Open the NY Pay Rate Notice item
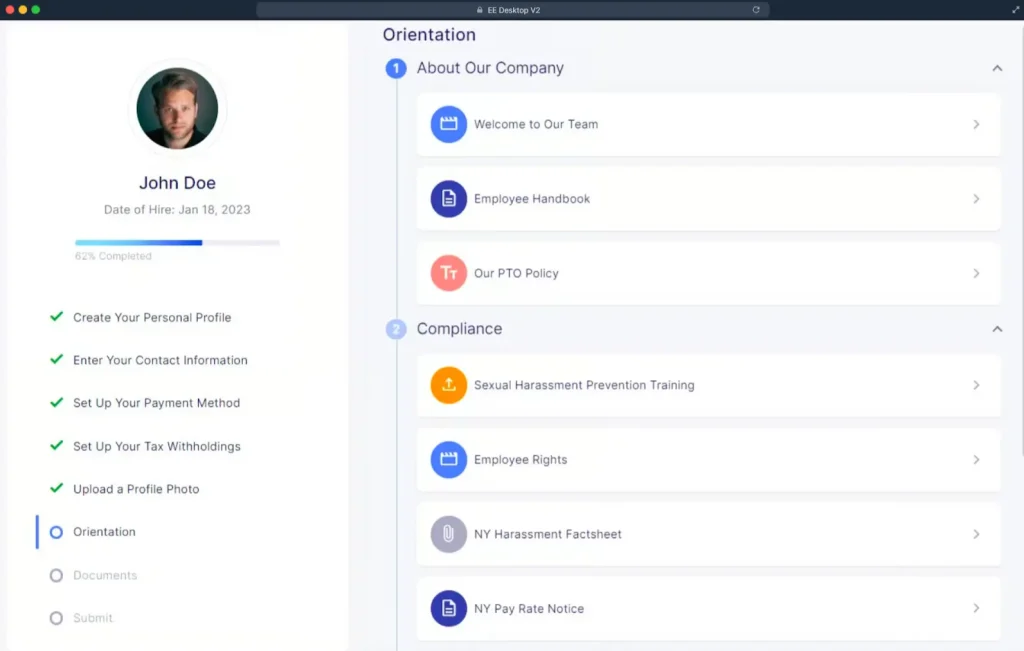Viewport: 1024px width, 651px height. pyautogui.click(x=709, y=609)
